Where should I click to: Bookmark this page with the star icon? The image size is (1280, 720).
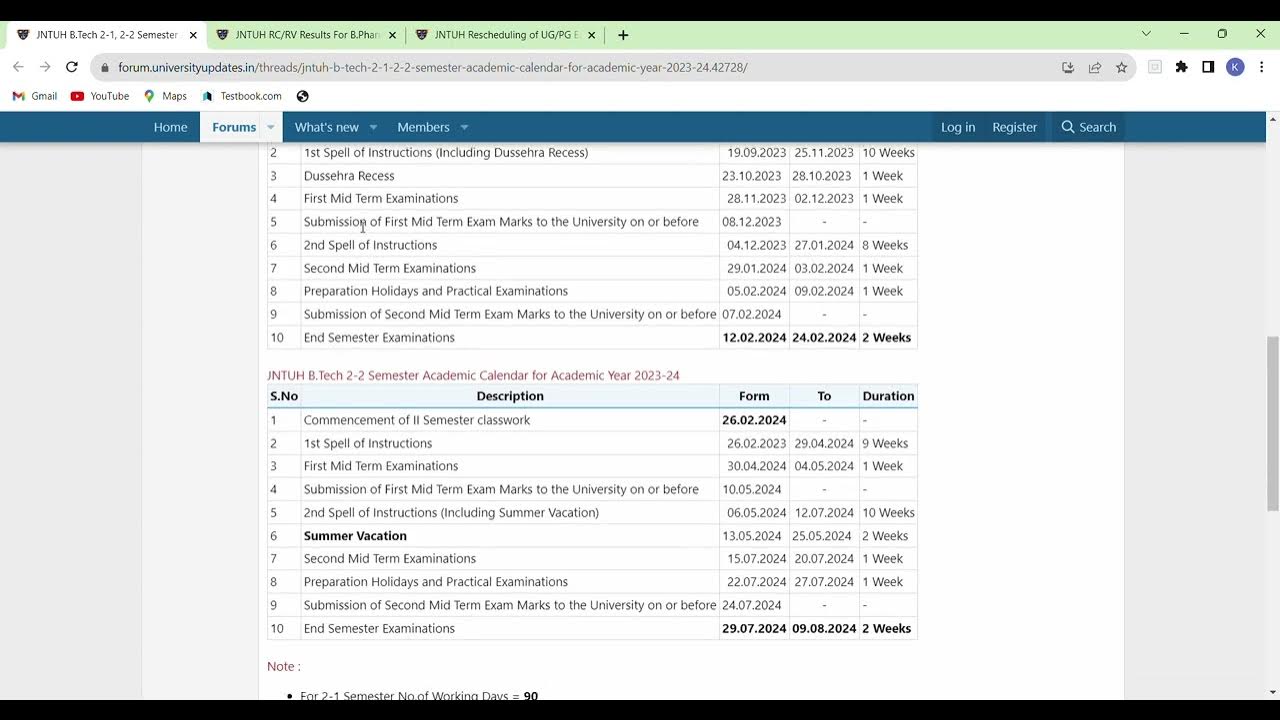point(1122,67)
